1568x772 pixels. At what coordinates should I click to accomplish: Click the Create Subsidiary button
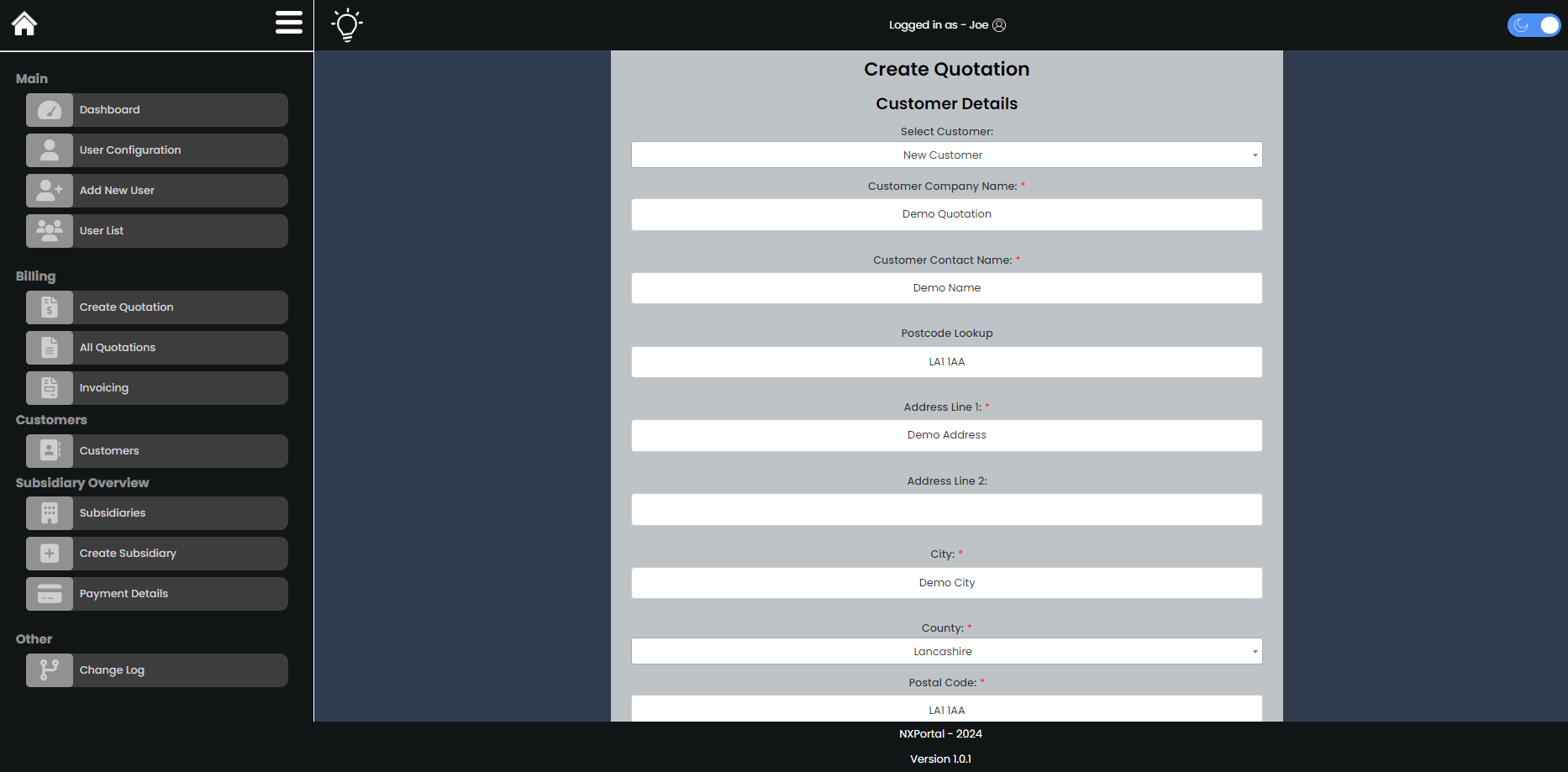coord(156,553)
